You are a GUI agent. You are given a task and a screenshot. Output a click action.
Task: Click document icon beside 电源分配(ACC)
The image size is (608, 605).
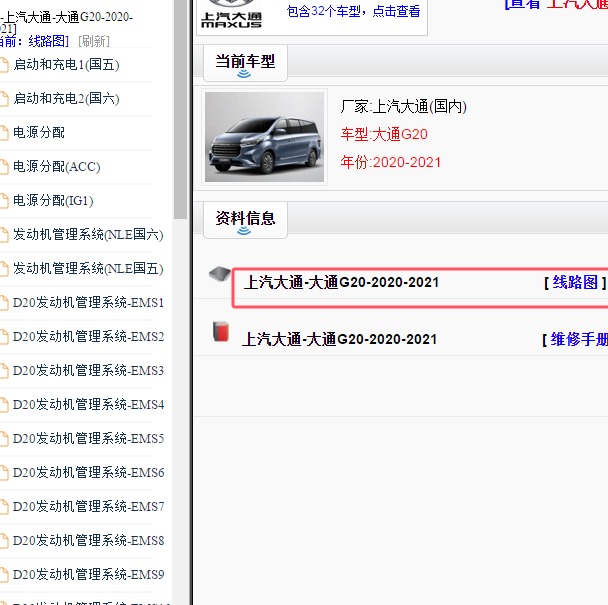pos(4,167)
